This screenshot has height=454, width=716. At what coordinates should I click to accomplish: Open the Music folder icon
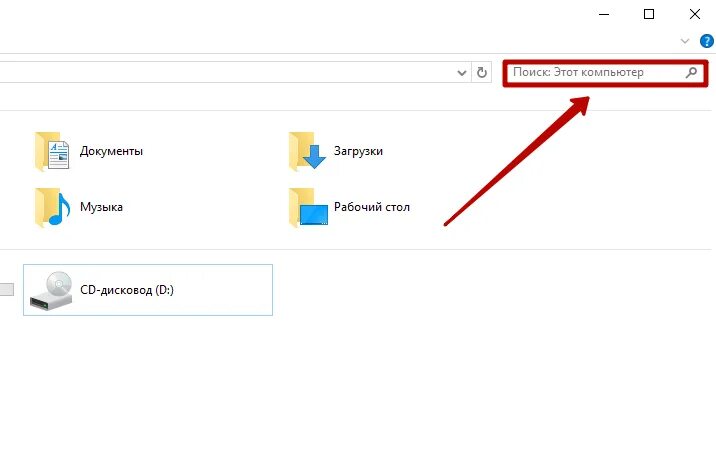coord(53,207)
